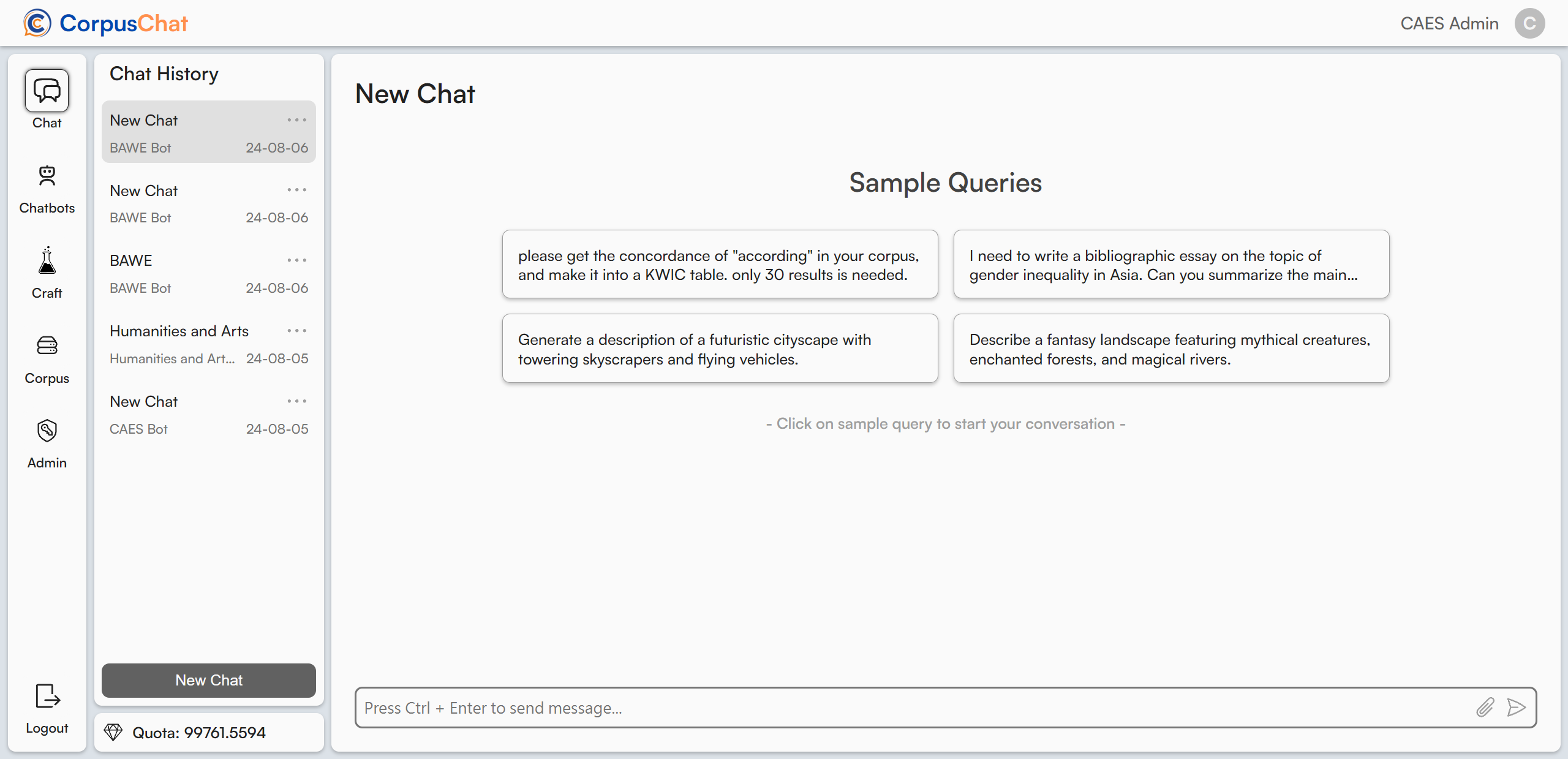The height and width of the screenshot is (759, 1568).
Task: Open the Craft flask icon
Action: coord(47,262)
